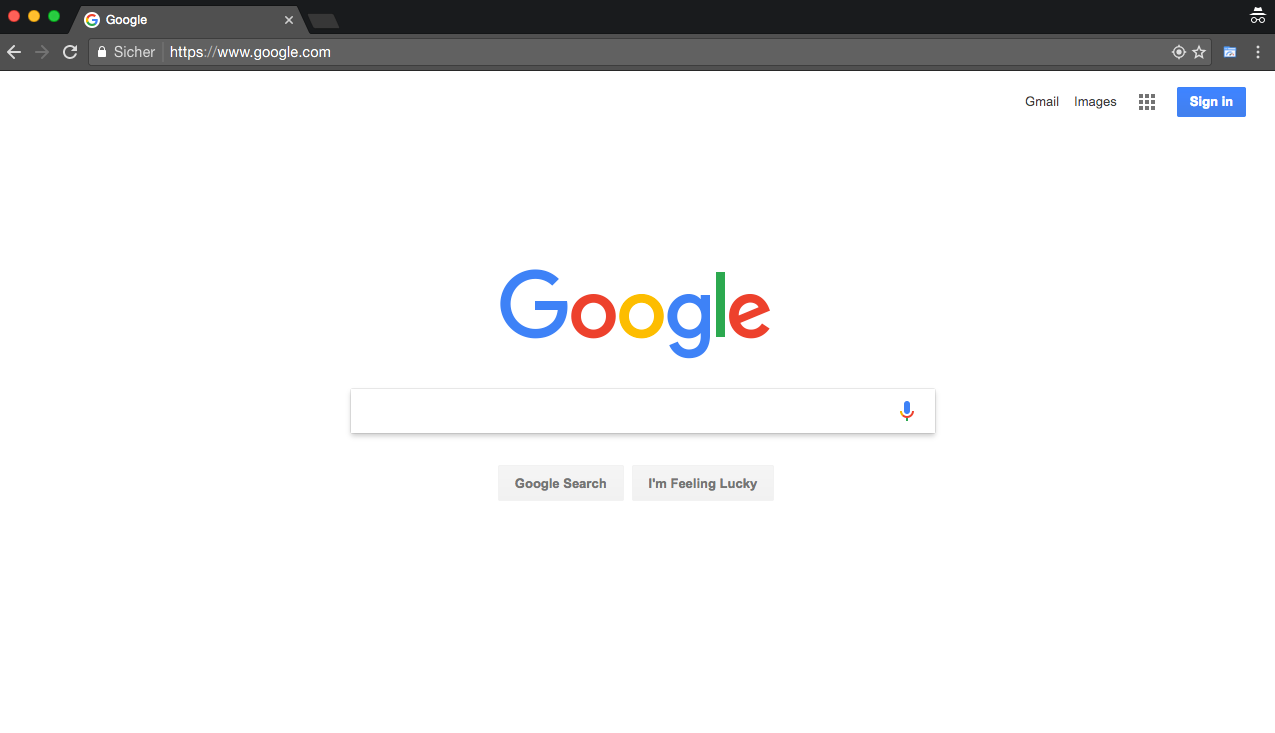This screenshot has width=1275, height=733.
Task: Open the blue extension icon in toolbar
Action: pyautogui.click(x=1230, y=52)
